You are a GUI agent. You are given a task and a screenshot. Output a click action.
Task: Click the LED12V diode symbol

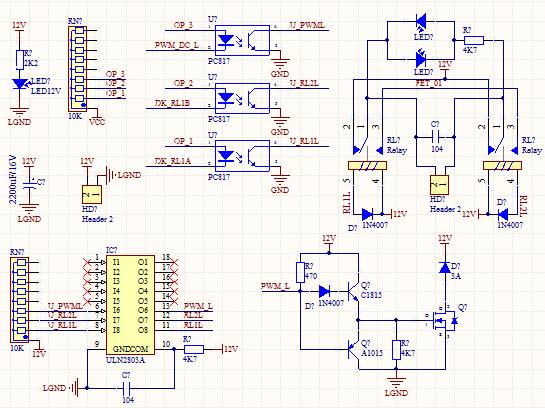click(20, 84)
